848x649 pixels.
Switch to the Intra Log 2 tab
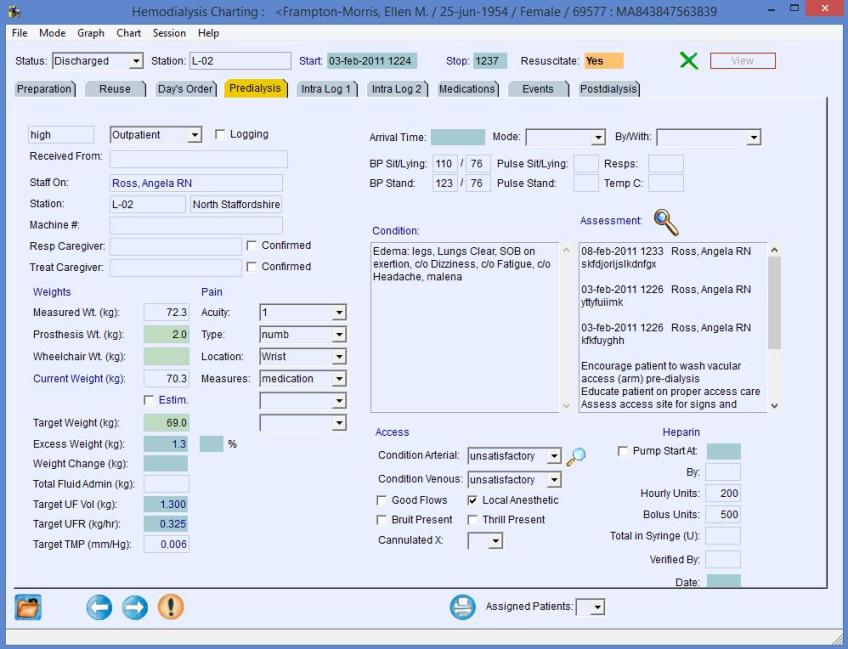[396, 89]
